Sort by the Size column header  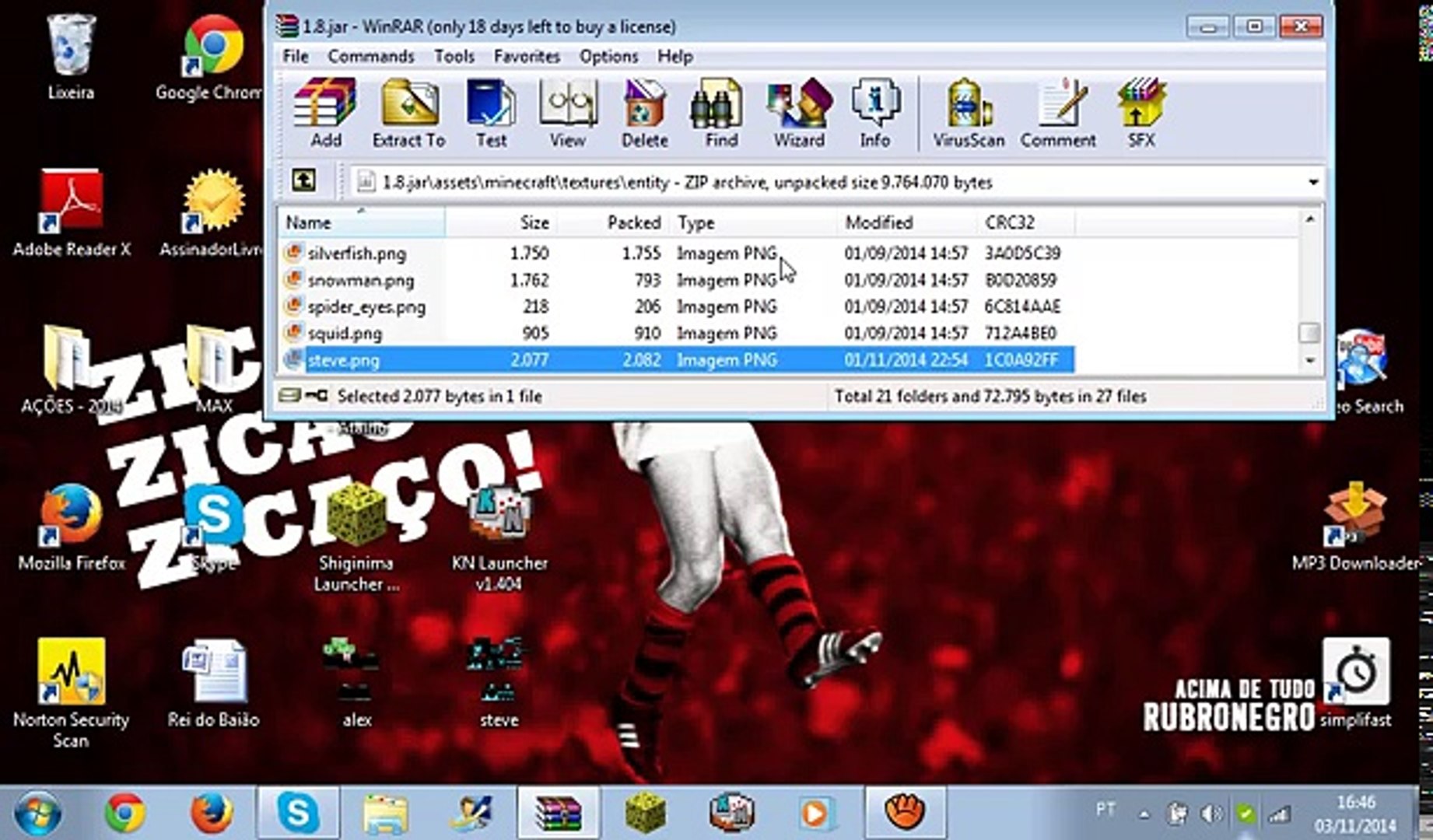[501, 222]
